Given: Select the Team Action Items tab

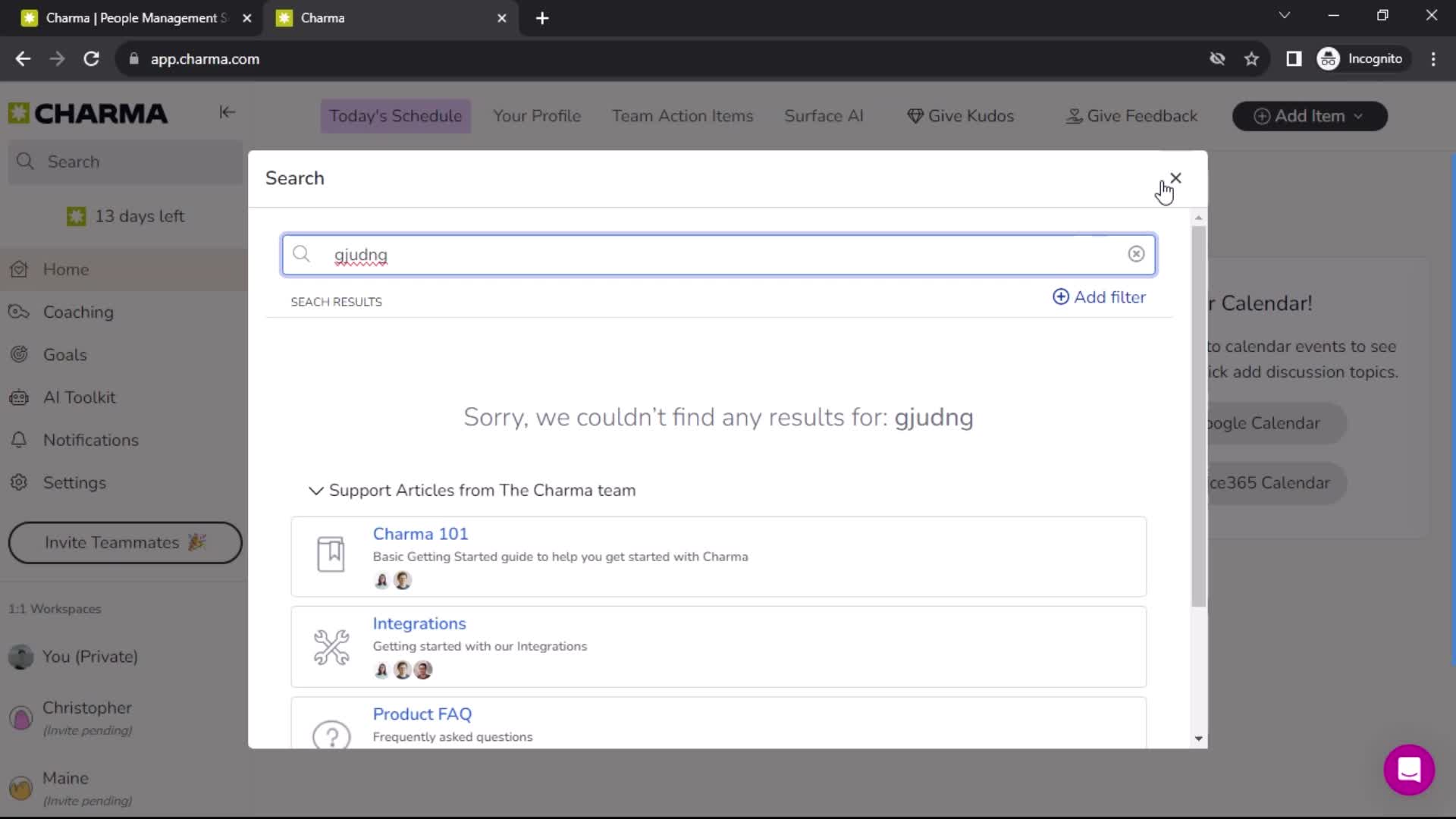Looking at the screenshot, I should tap(682, 116).
